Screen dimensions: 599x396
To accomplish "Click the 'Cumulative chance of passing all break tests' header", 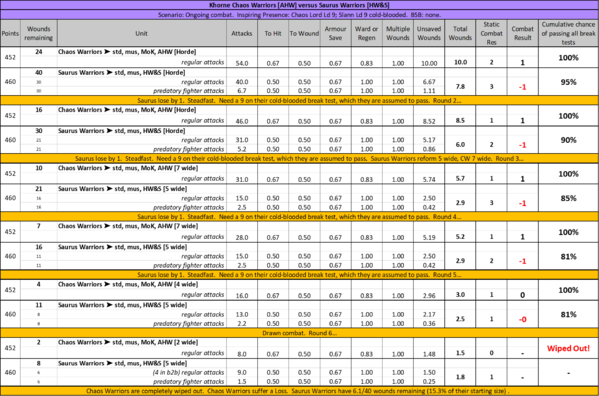I will click(568, 33).
